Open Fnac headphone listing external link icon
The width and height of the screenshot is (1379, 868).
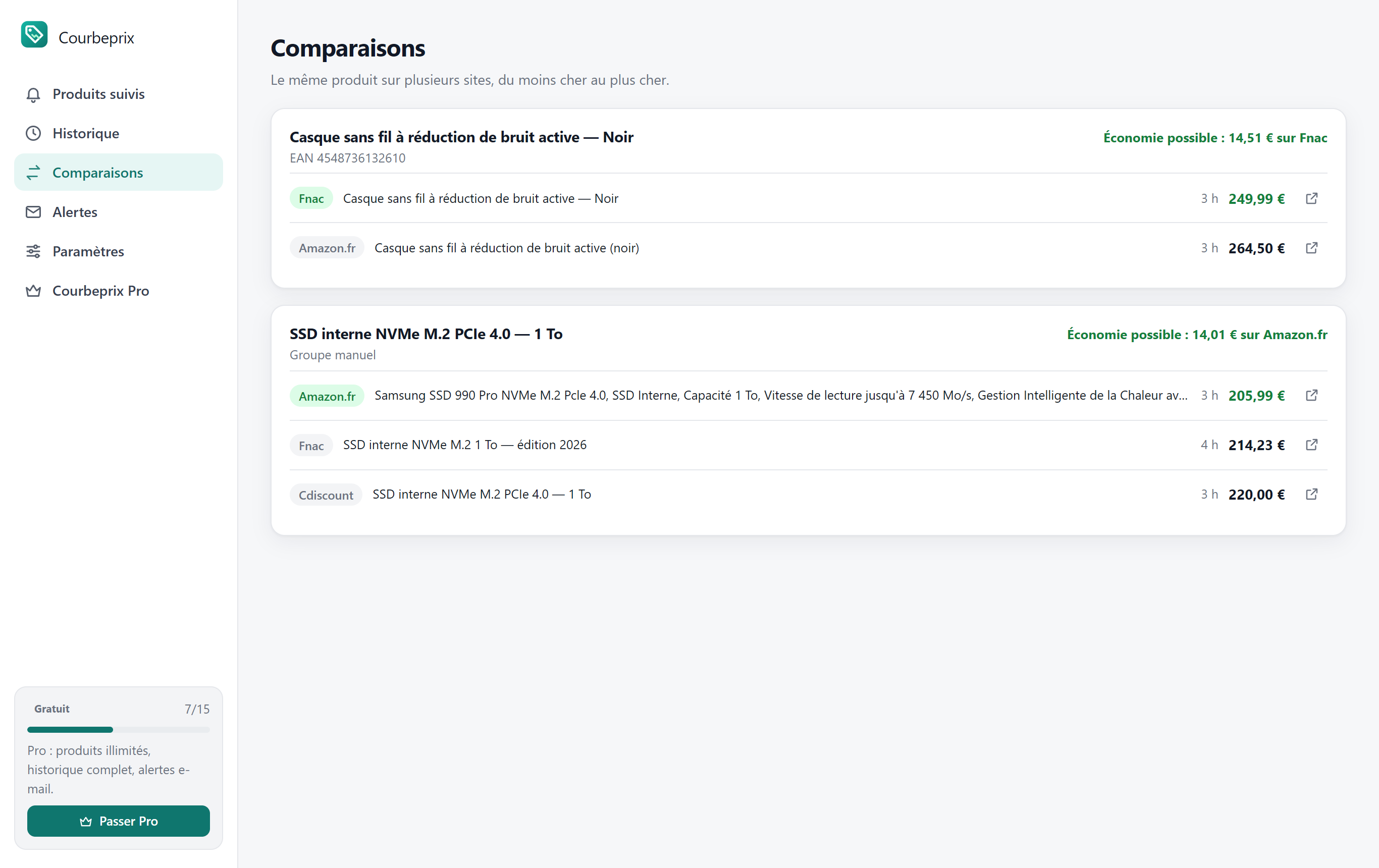[x=1311, y=198]
